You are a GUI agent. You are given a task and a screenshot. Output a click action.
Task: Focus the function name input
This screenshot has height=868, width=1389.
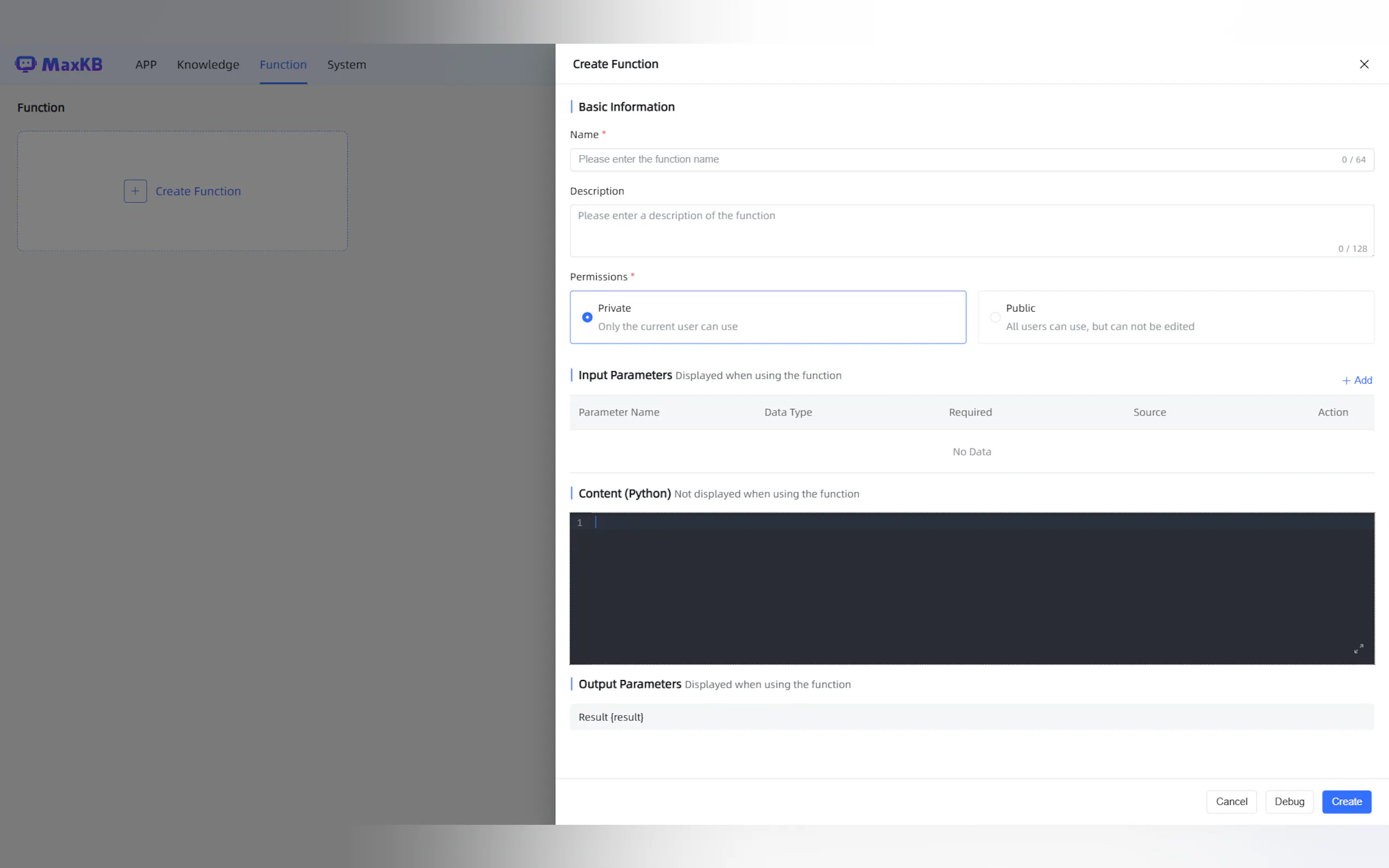(953, 160)
